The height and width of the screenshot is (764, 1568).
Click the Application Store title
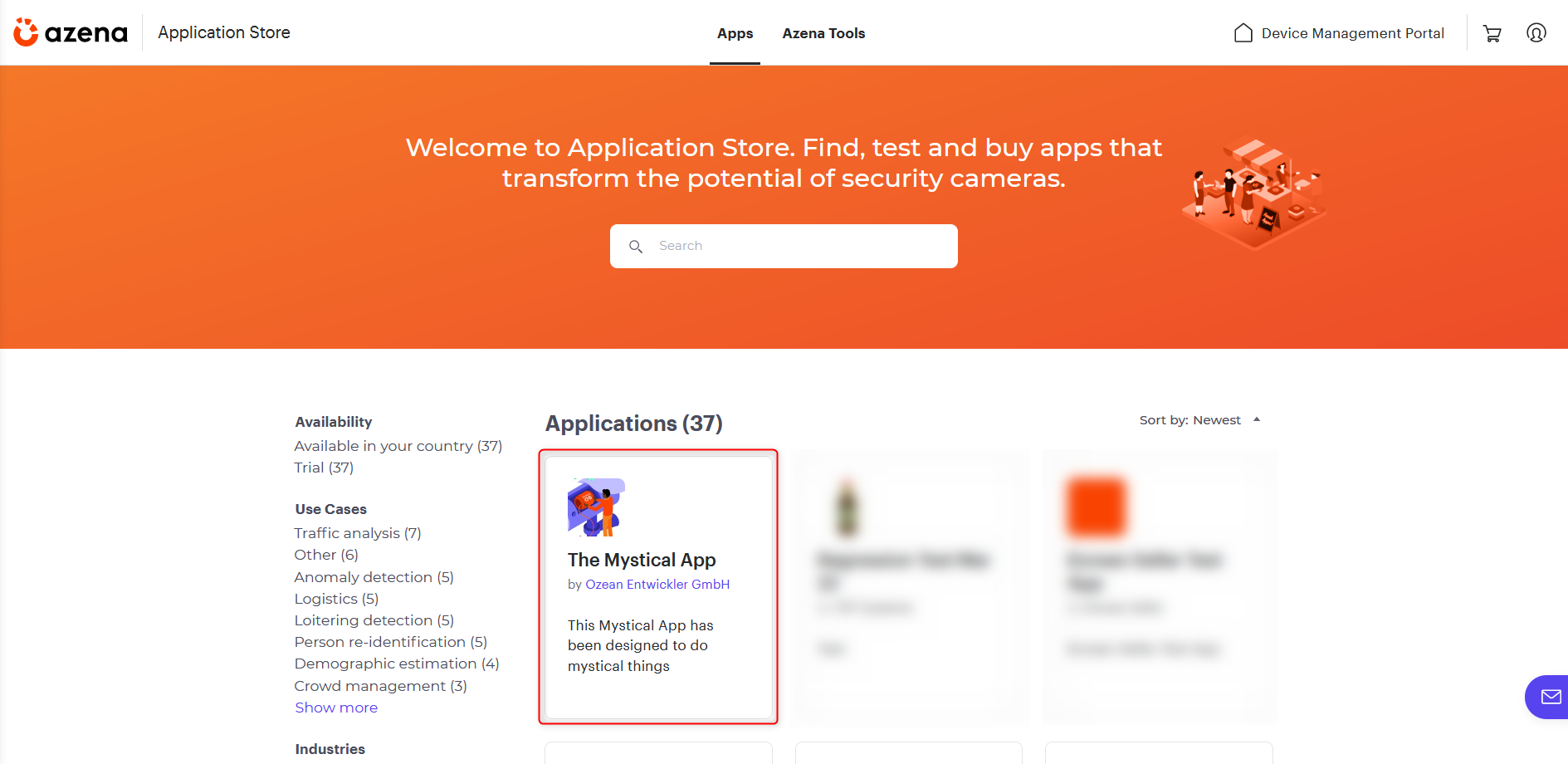[224, 32]
